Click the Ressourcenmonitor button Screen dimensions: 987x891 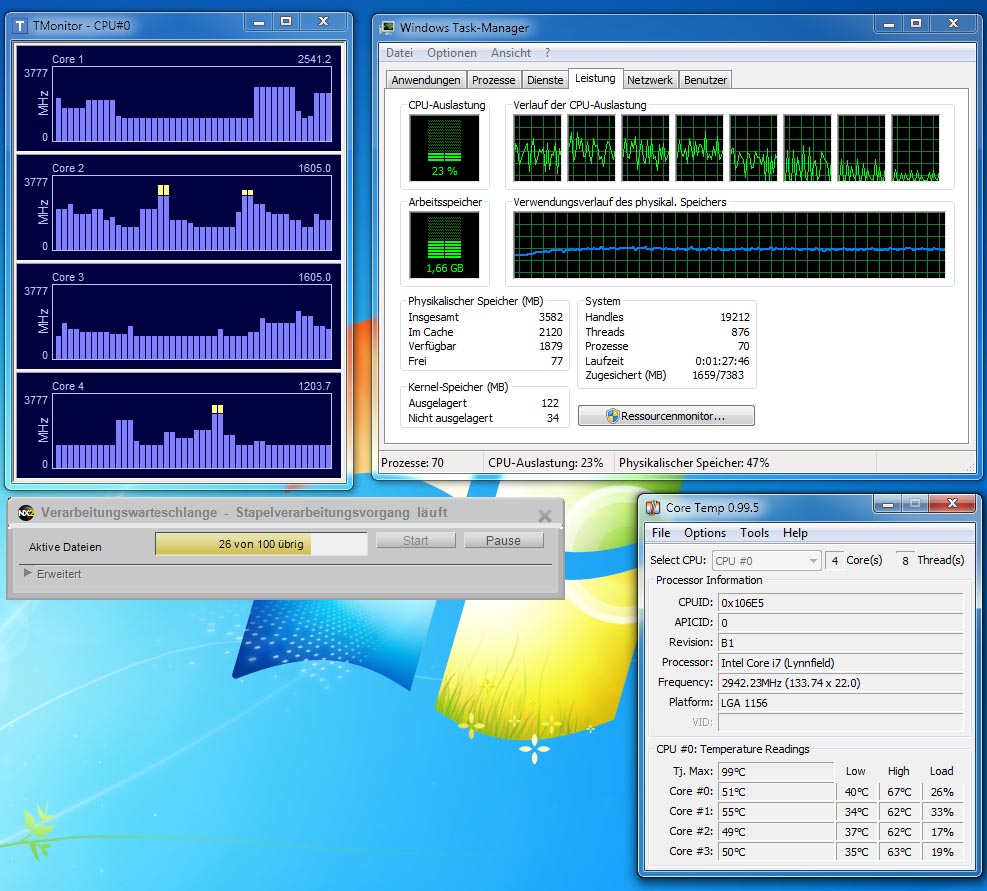[666, 416]
